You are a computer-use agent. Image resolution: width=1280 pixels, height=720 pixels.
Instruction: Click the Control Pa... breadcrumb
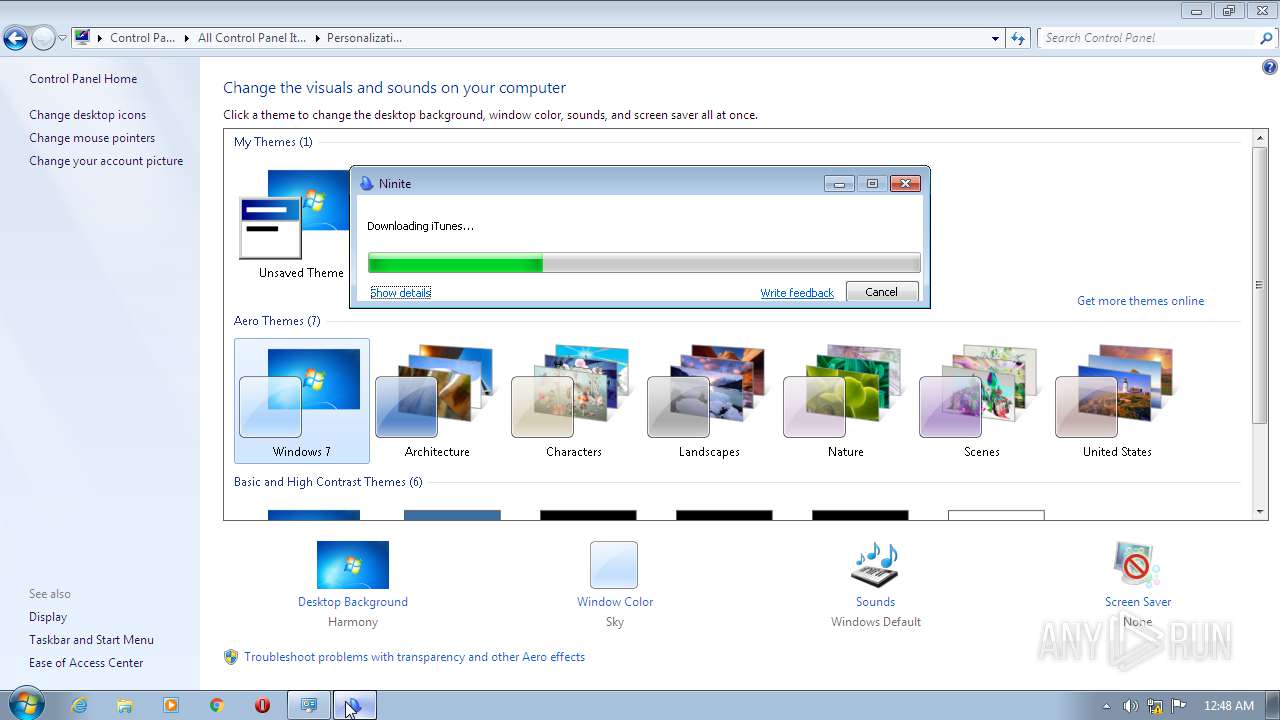(142, 38)
